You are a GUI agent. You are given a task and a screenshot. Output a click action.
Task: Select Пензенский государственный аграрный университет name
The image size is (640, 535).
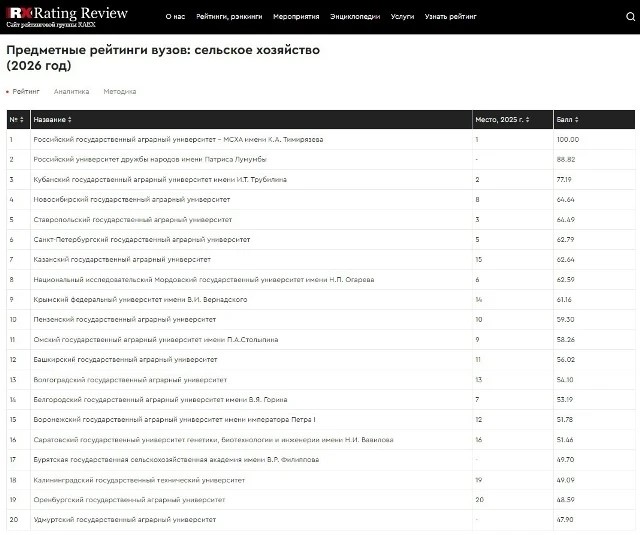(124, 320)
